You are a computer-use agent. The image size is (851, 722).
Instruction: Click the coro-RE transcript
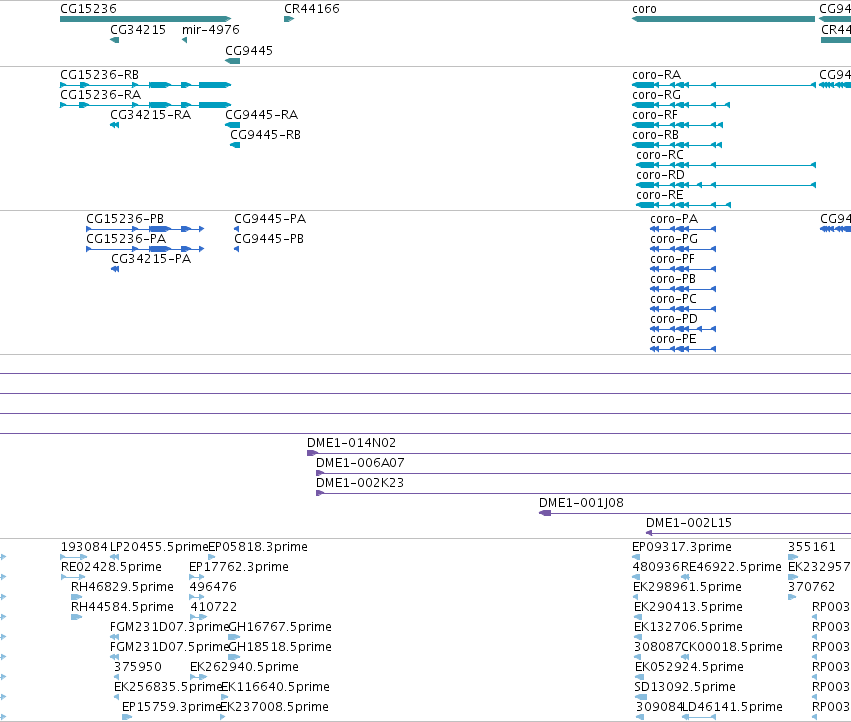click(683, 205)
